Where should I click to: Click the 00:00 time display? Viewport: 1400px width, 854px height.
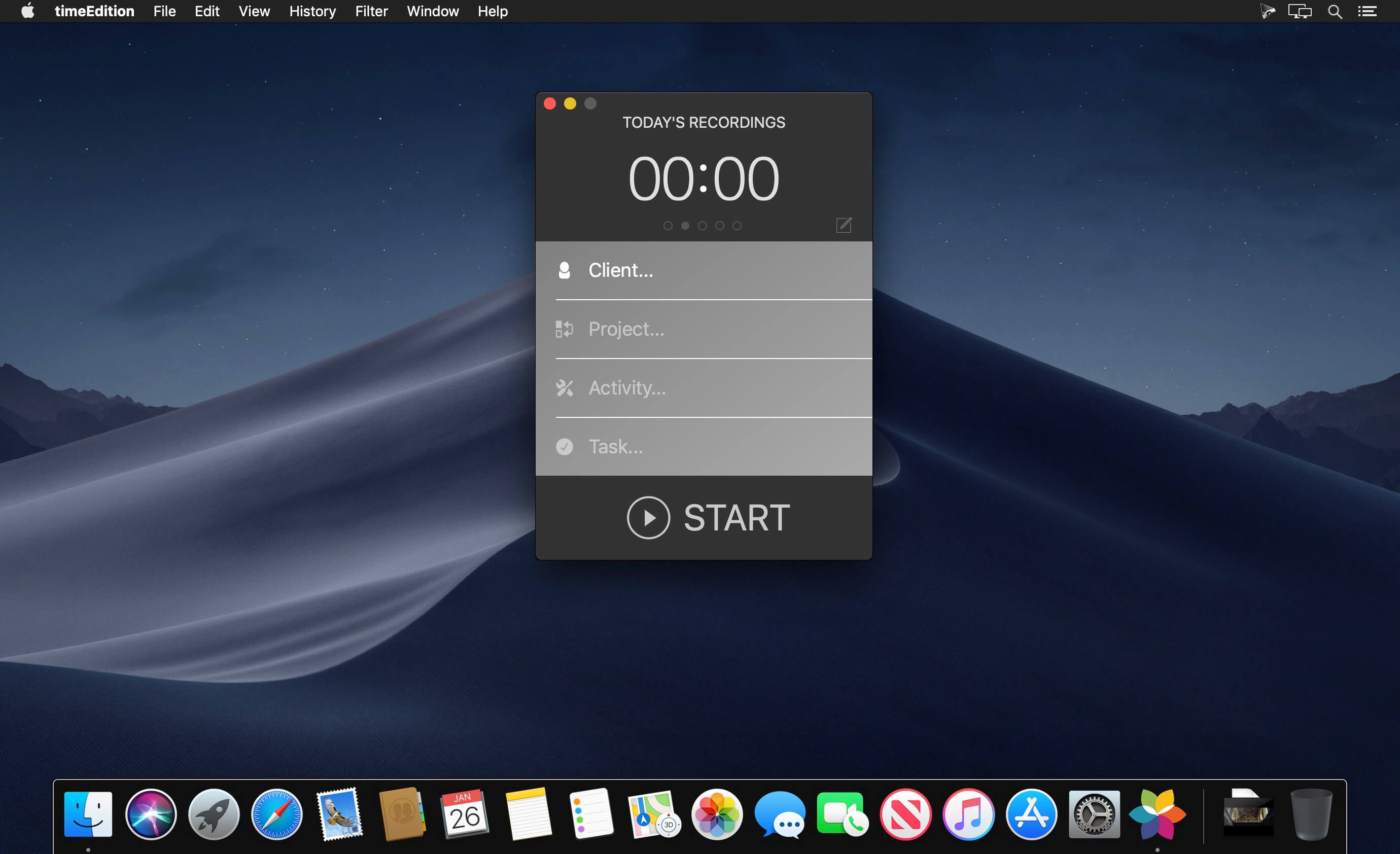tap(704, 179)
